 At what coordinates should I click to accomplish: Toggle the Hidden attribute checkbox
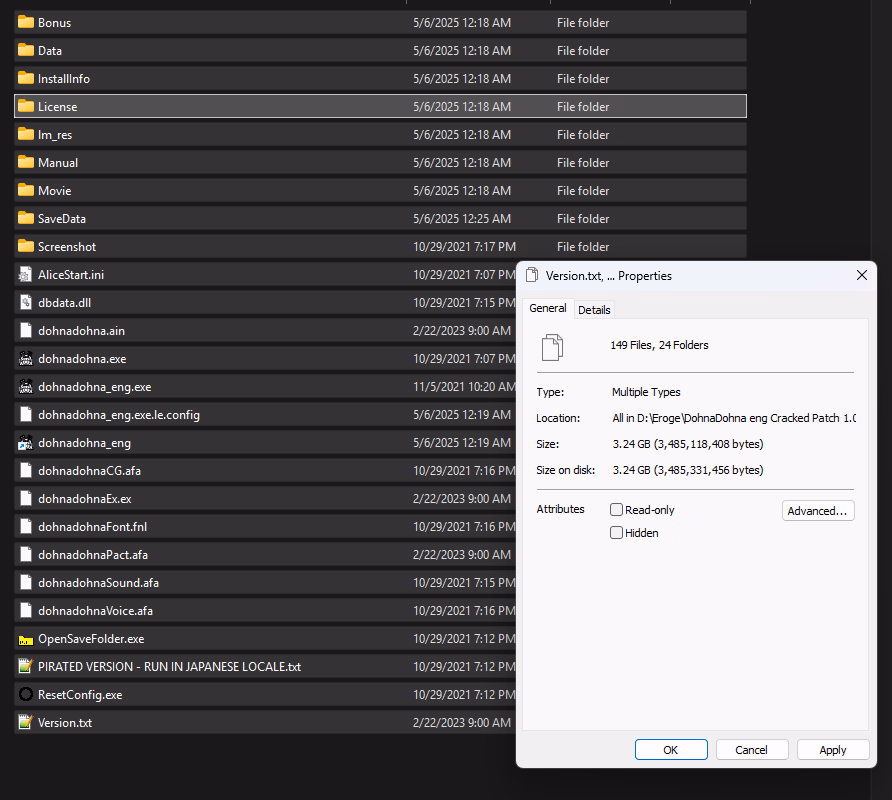[617, 533]
